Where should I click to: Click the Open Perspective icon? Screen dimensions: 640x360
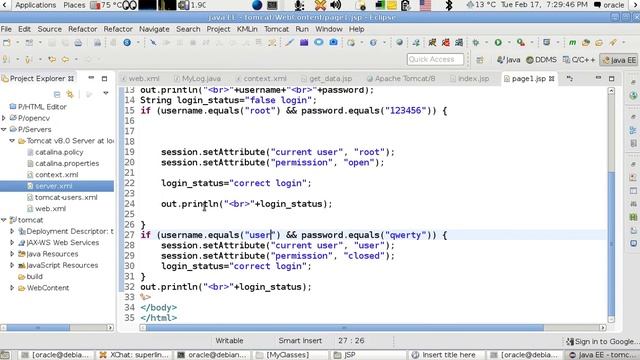pyautogui.click(x=480, y=60)
